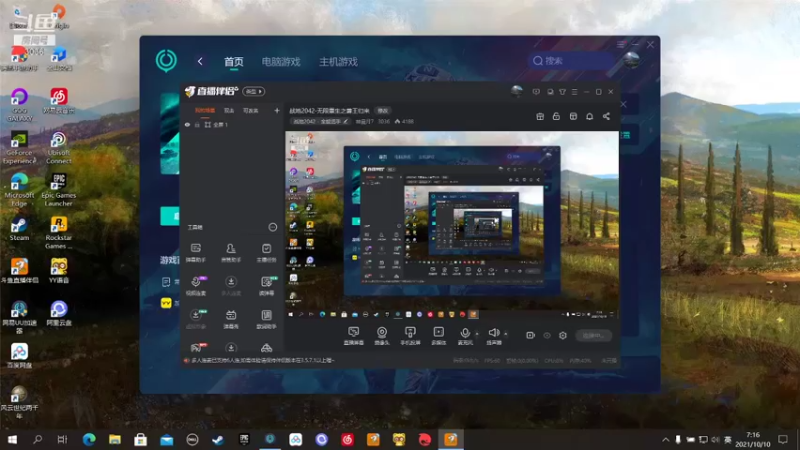Screen dimensions: 800x450
Task: Toggle the lock on source 全屏 1
Action: coord(197,124)
